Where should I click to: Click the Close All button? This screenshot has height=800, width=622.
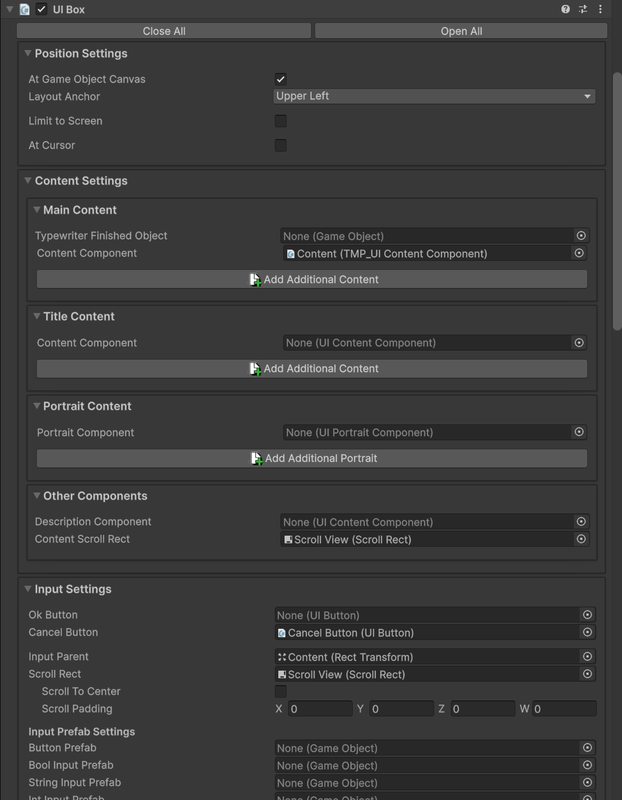[x=164, y=31]
